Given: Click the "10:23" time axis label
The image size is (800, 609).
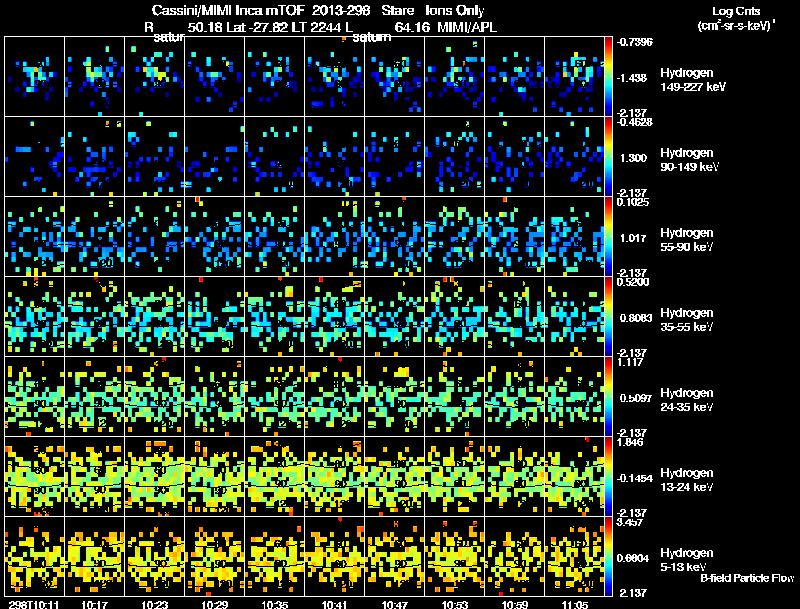Looking at the screenshot, I should coord(155,604).
